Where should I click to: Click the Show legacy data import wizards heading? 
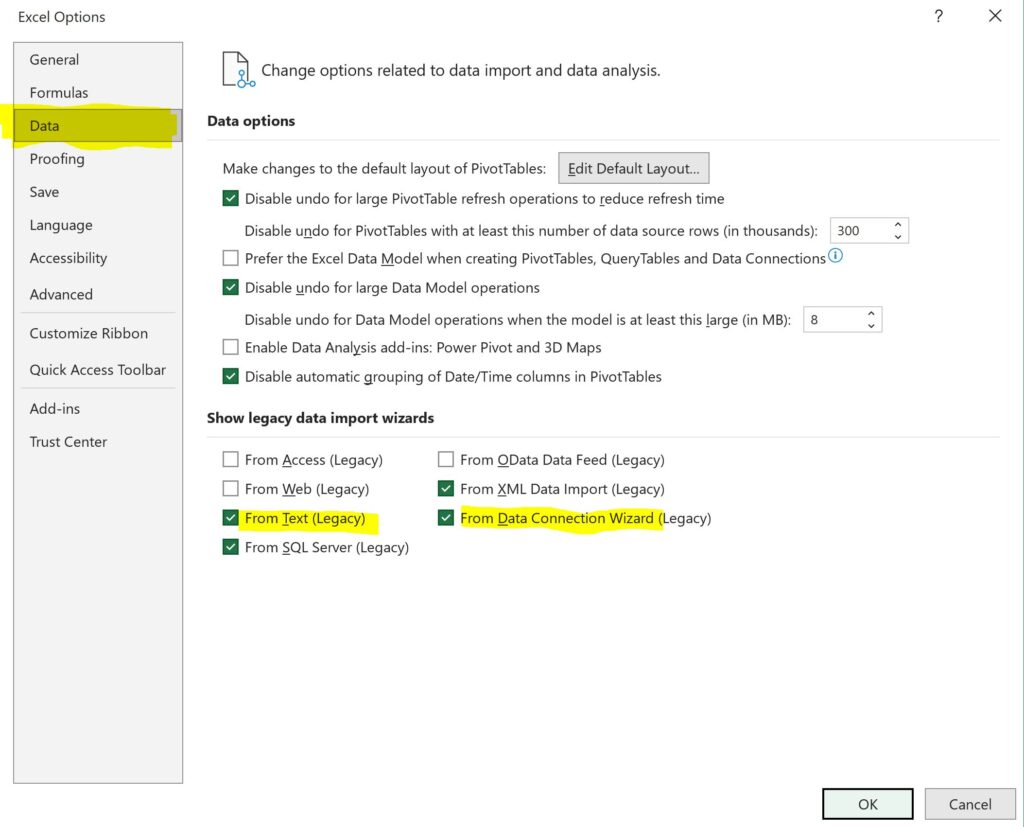point(321,418)
